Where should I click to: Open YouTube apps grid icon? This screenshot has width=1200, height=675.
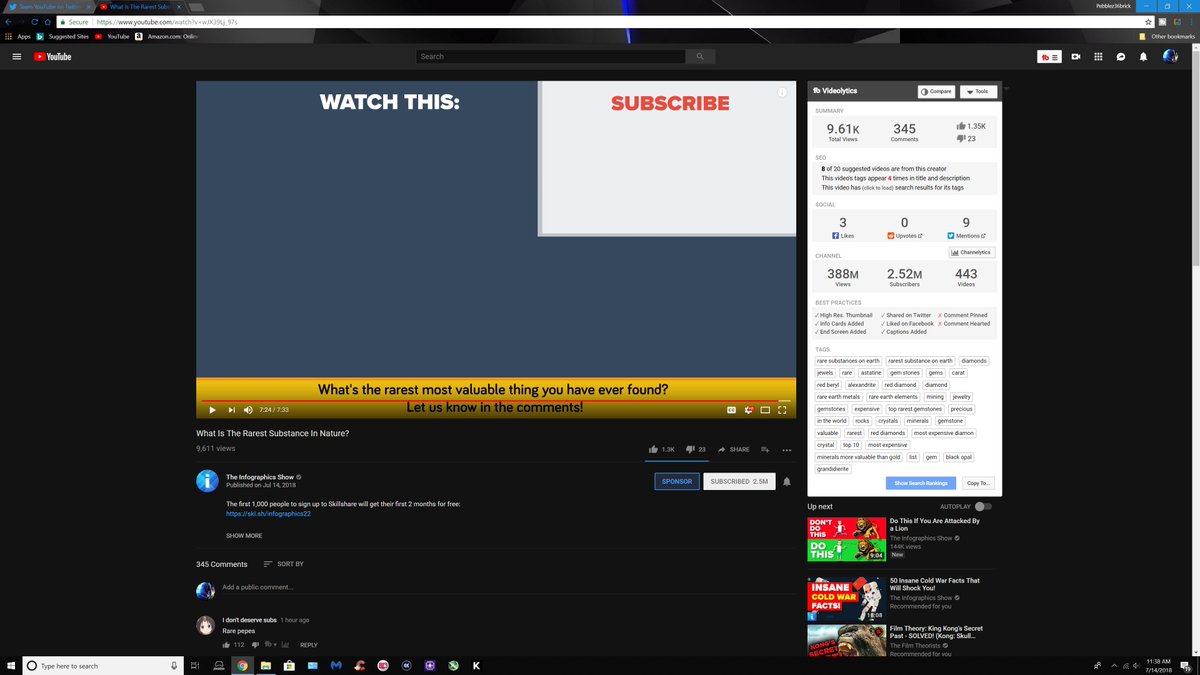point(1098,57)
